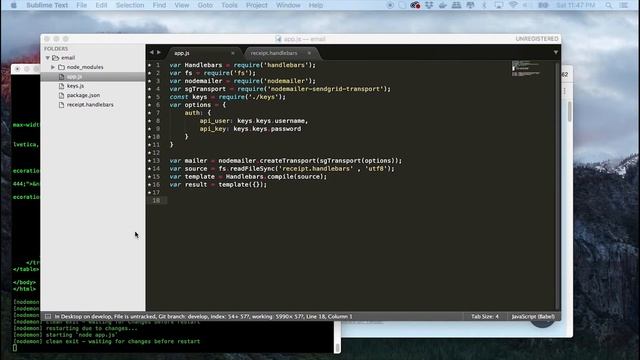640x360 pixels.
Task: Open the Find menu
Action: [159, 5]
